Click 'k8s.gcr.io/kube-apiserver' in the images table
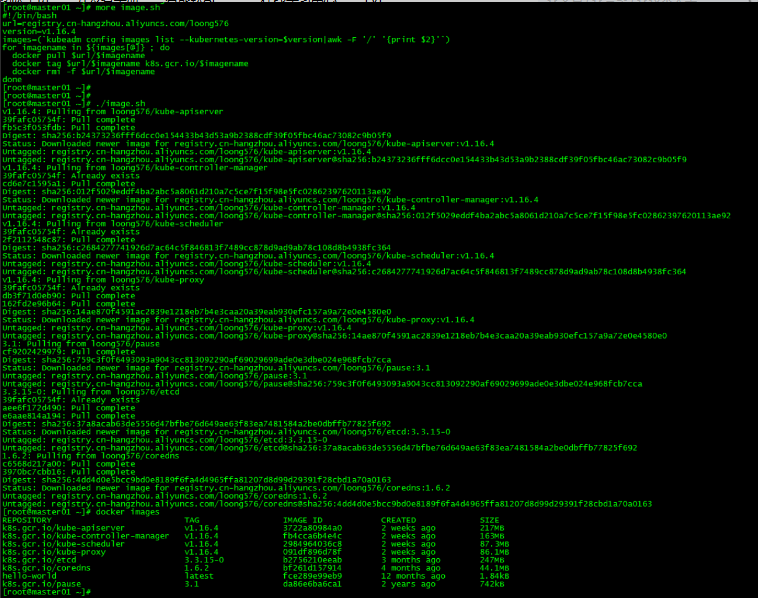 [63, 528]
